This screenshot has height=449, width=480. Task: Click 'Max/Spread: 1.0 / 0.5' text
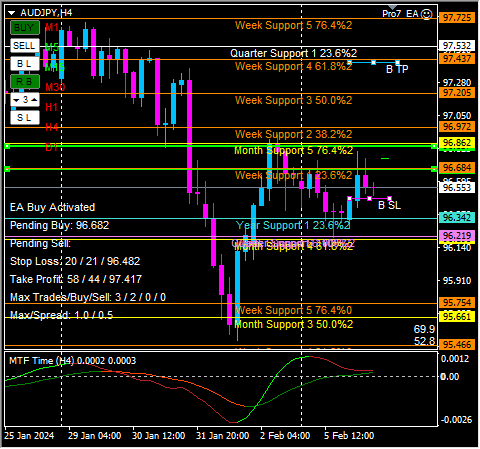click(x=61, y=315)
